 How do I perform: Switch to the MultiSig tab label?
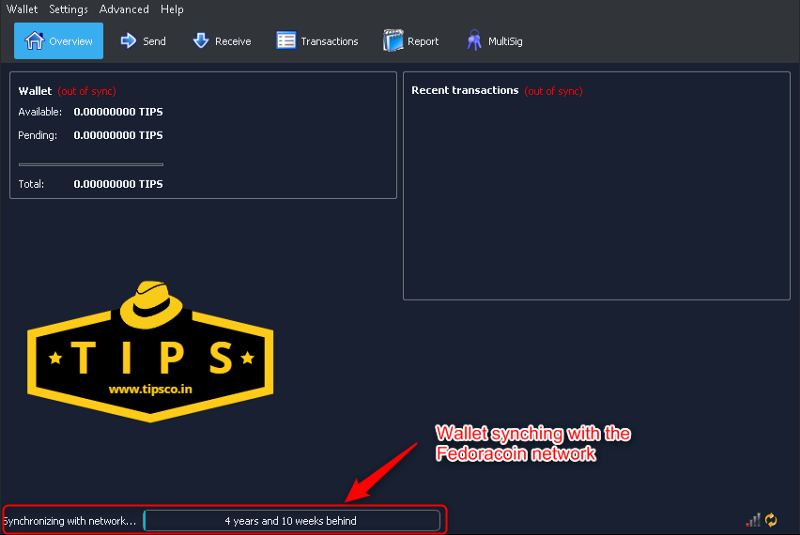505,41
